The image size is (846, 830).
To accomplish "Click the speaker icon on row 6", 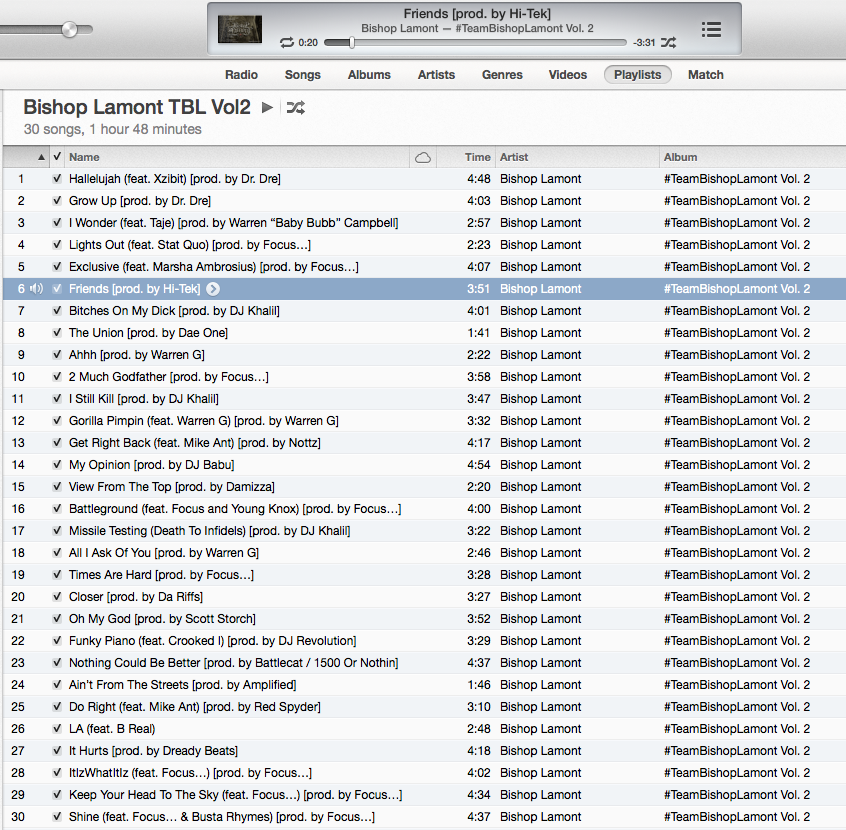I will tap(36, 289).
